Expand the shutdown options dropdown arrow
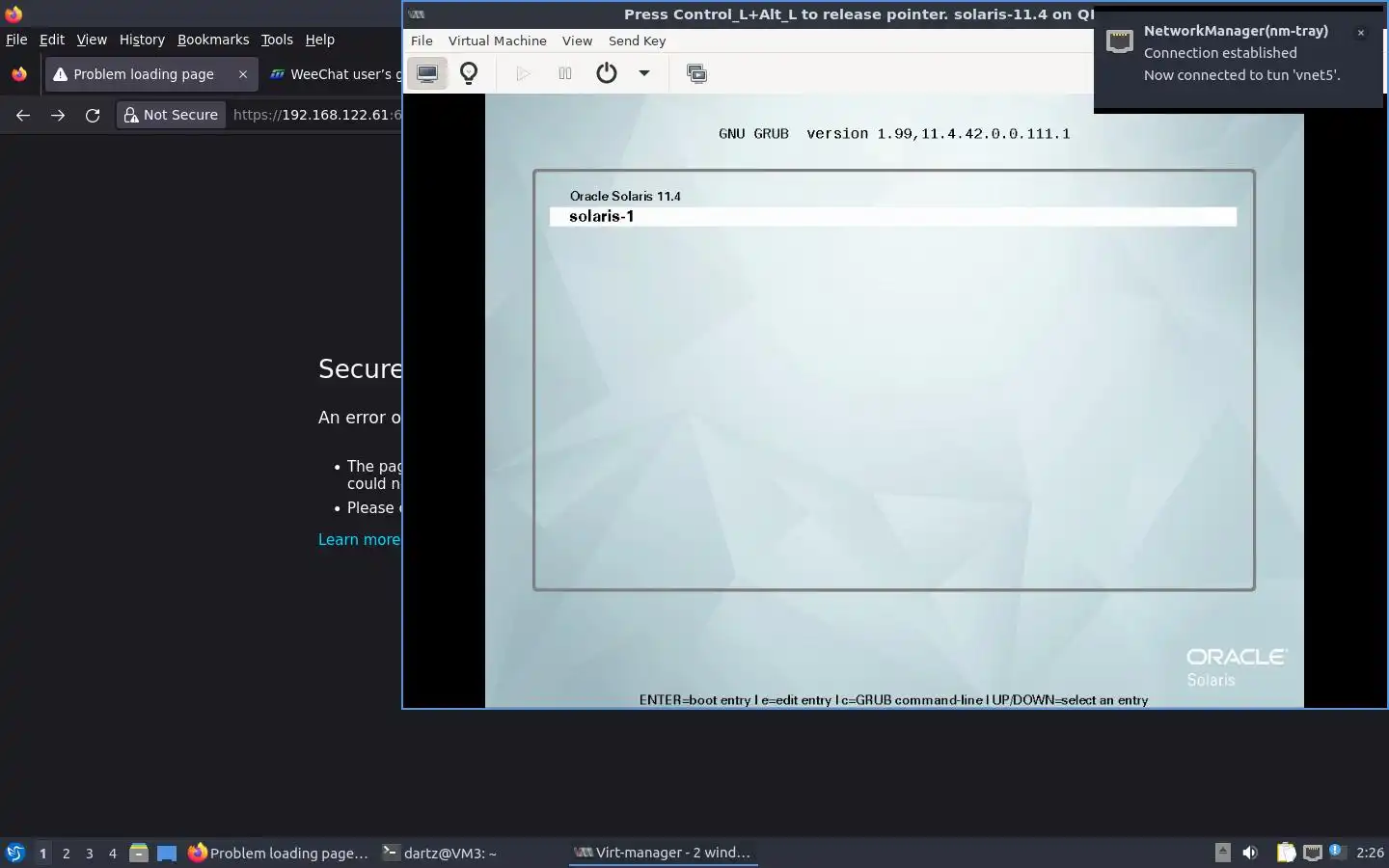The height and width of the screenshot is (868, 1389). [x=644, y=73]
